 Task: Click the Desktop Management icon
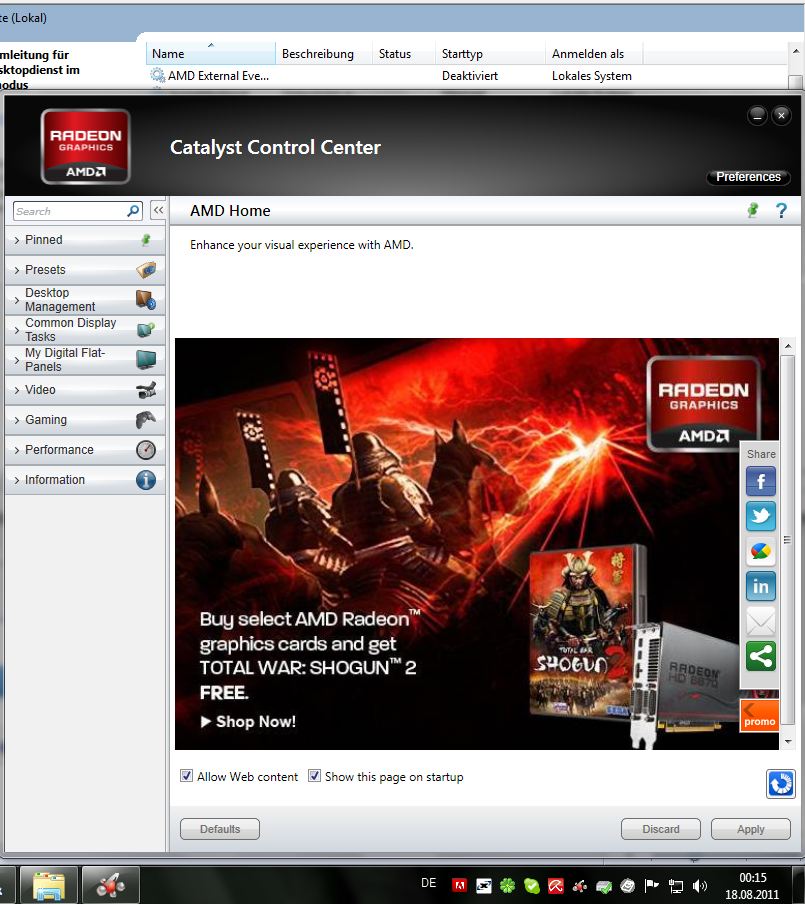tap(146, 300)
